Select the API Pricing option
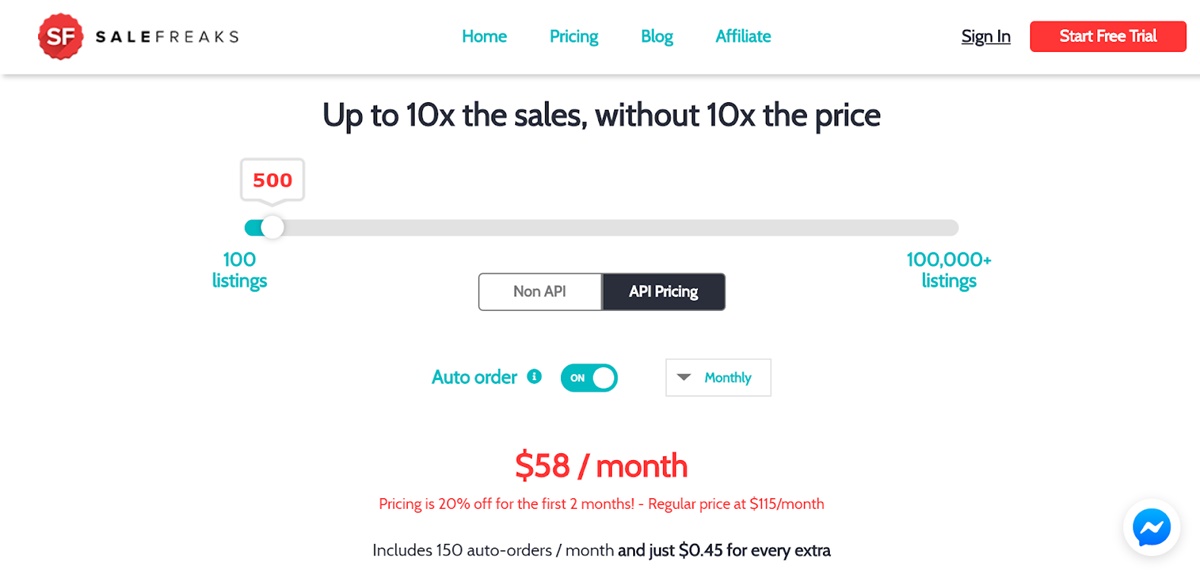The height and width of the screenshot is (578, 1200). 663,292
